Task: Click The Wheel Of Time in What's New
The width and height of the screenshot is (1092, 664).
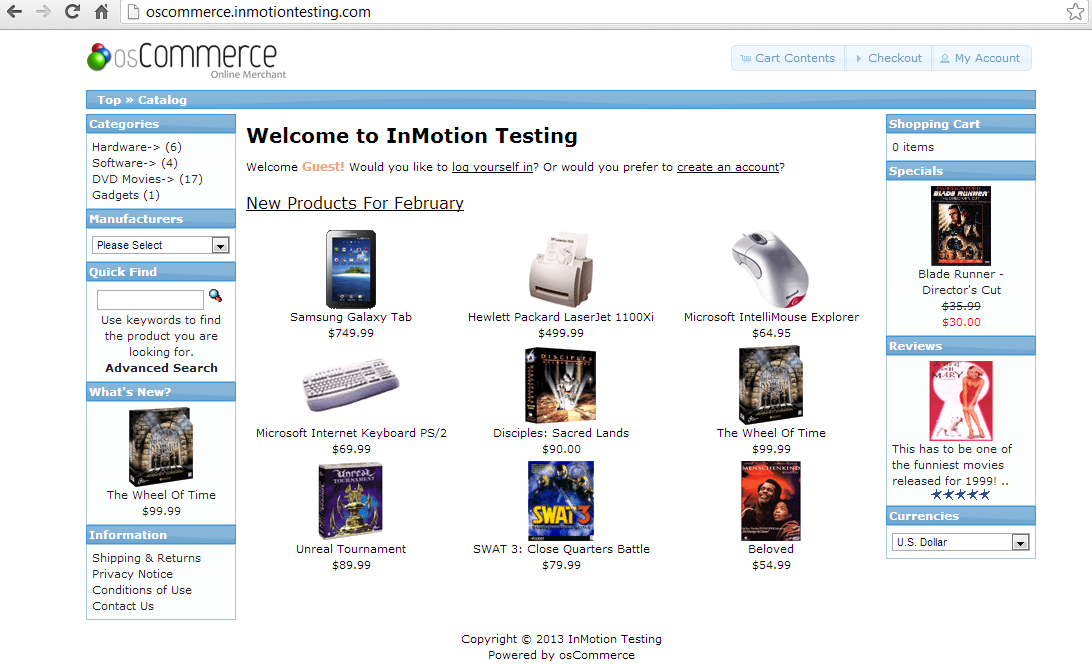Action: [161, 495]
